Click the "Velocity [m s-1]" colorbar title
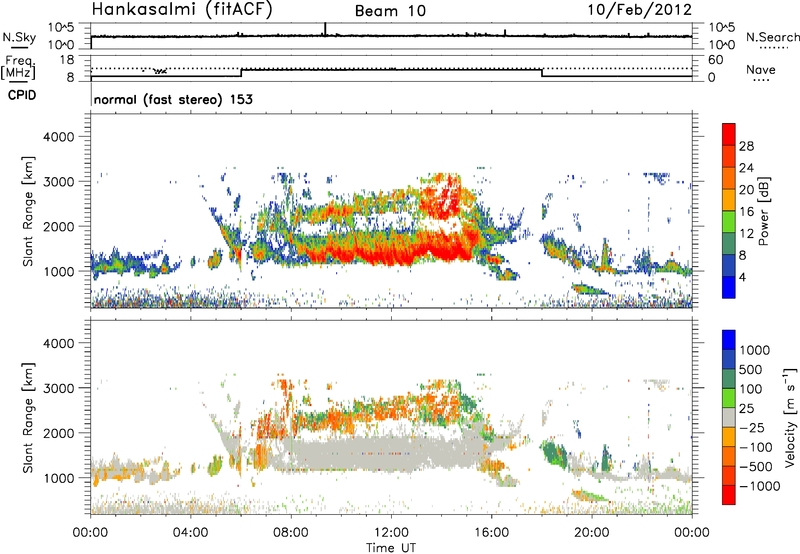 790,417
